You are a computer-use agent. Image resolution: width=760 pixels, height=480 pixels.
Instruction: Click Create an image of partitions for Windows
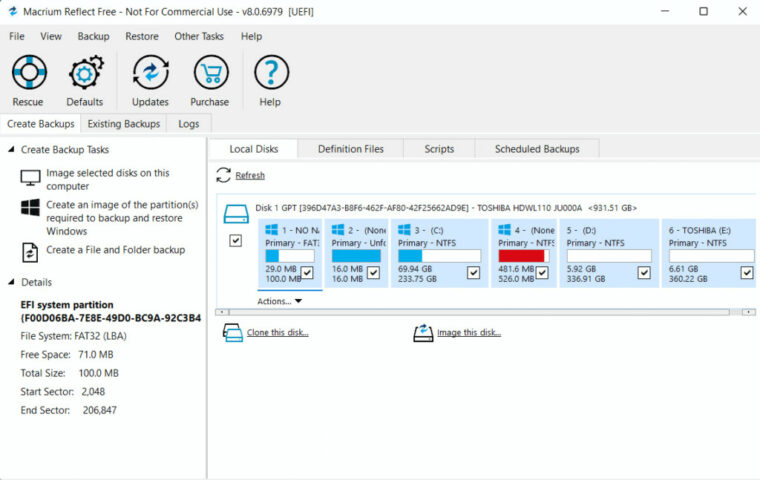click(122, 218)
